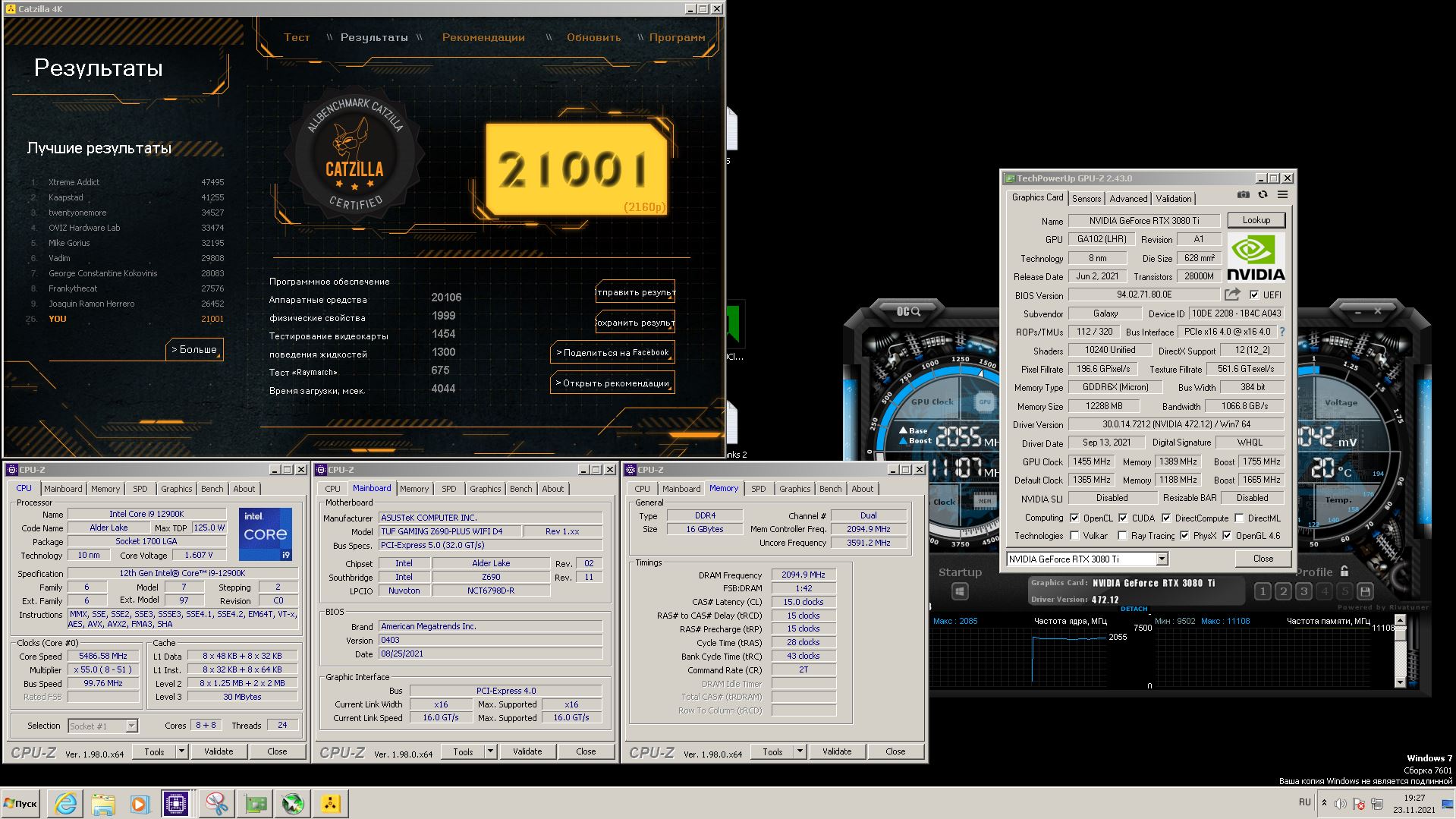Switch to the Validation tab in GPU-Z
The height and width of the screenshot is (819, 1456).
[x=1173, y=198]
